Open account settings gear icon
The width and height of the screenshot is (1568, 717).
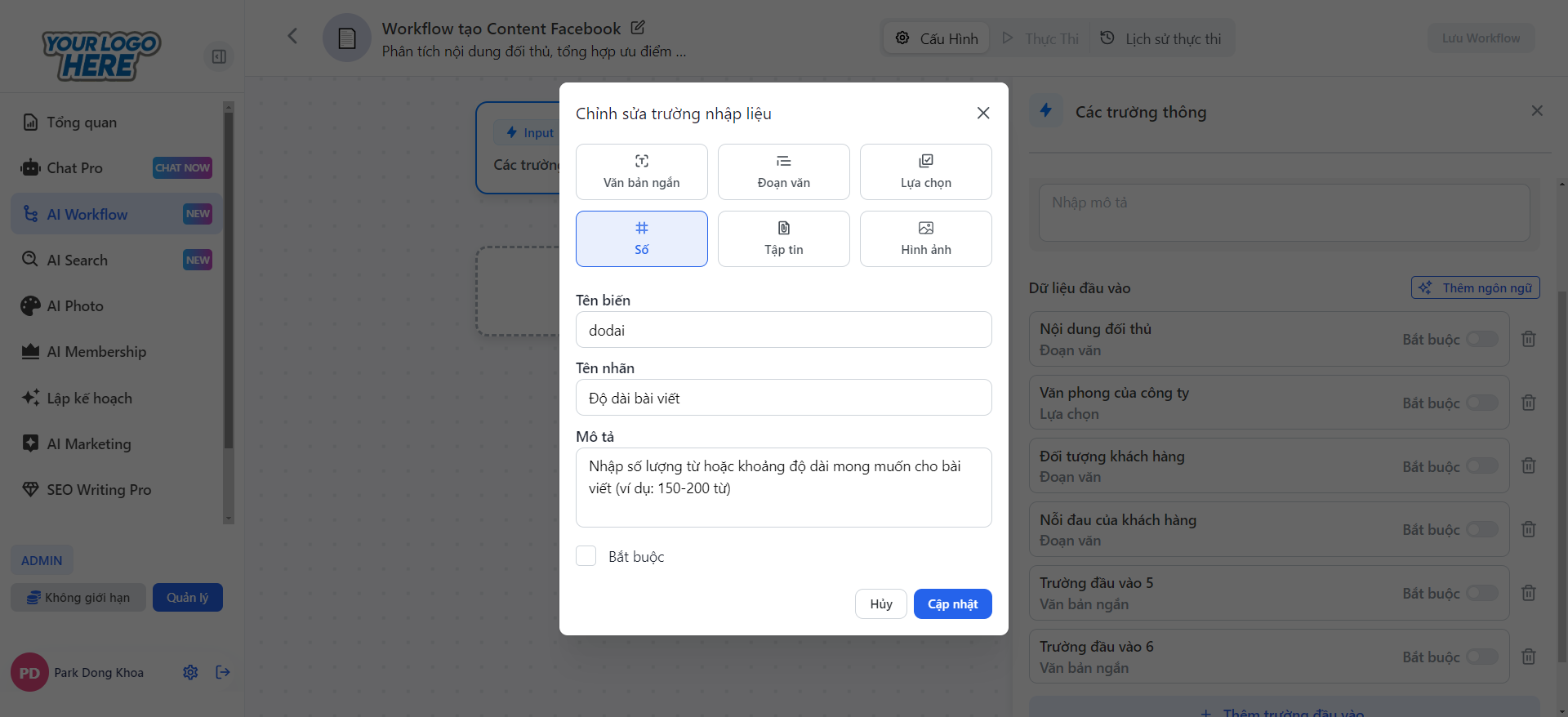coord(190,672)
